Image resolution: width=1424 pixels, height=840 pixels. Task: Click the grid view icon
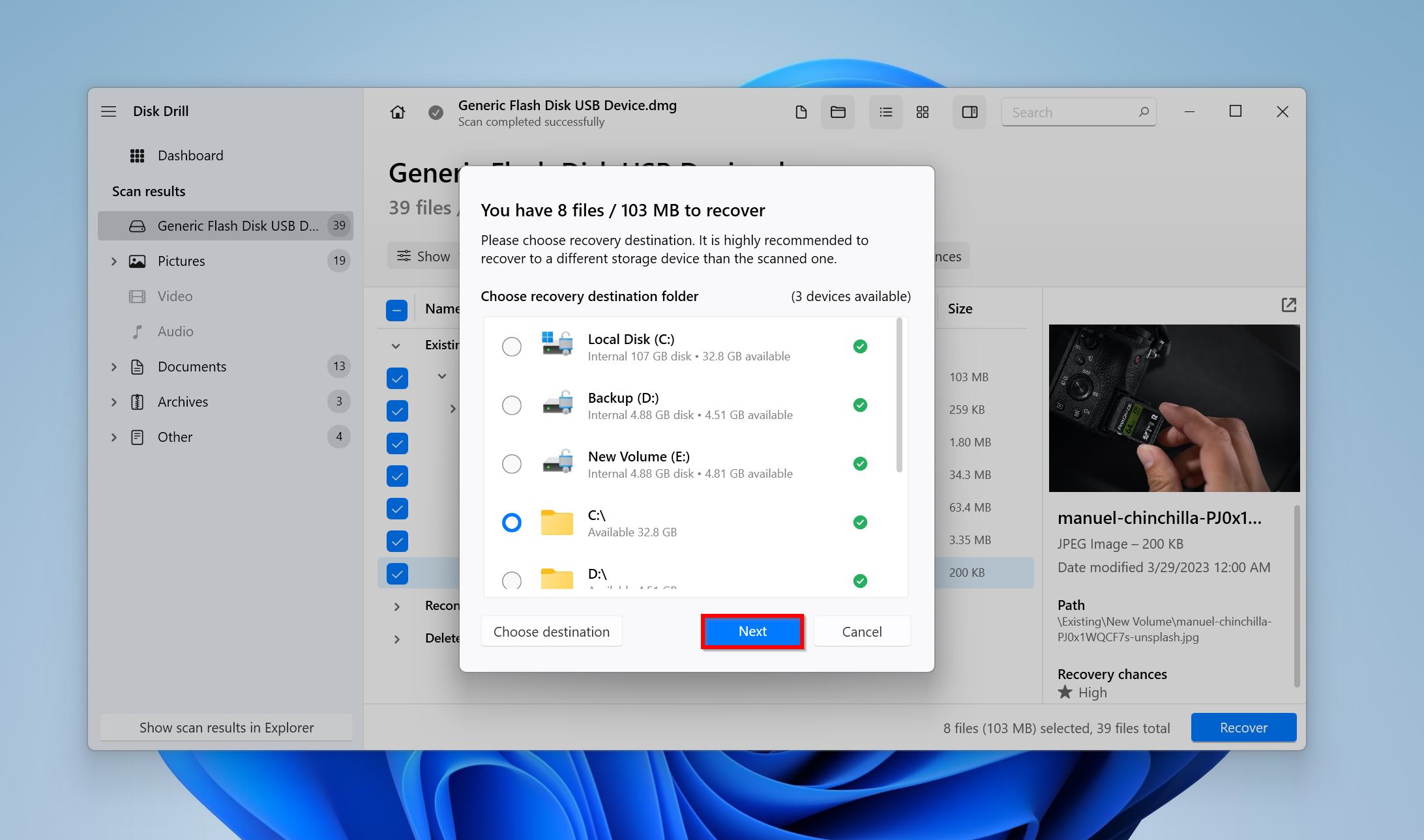pyautogui.click(x=921, y=111)
